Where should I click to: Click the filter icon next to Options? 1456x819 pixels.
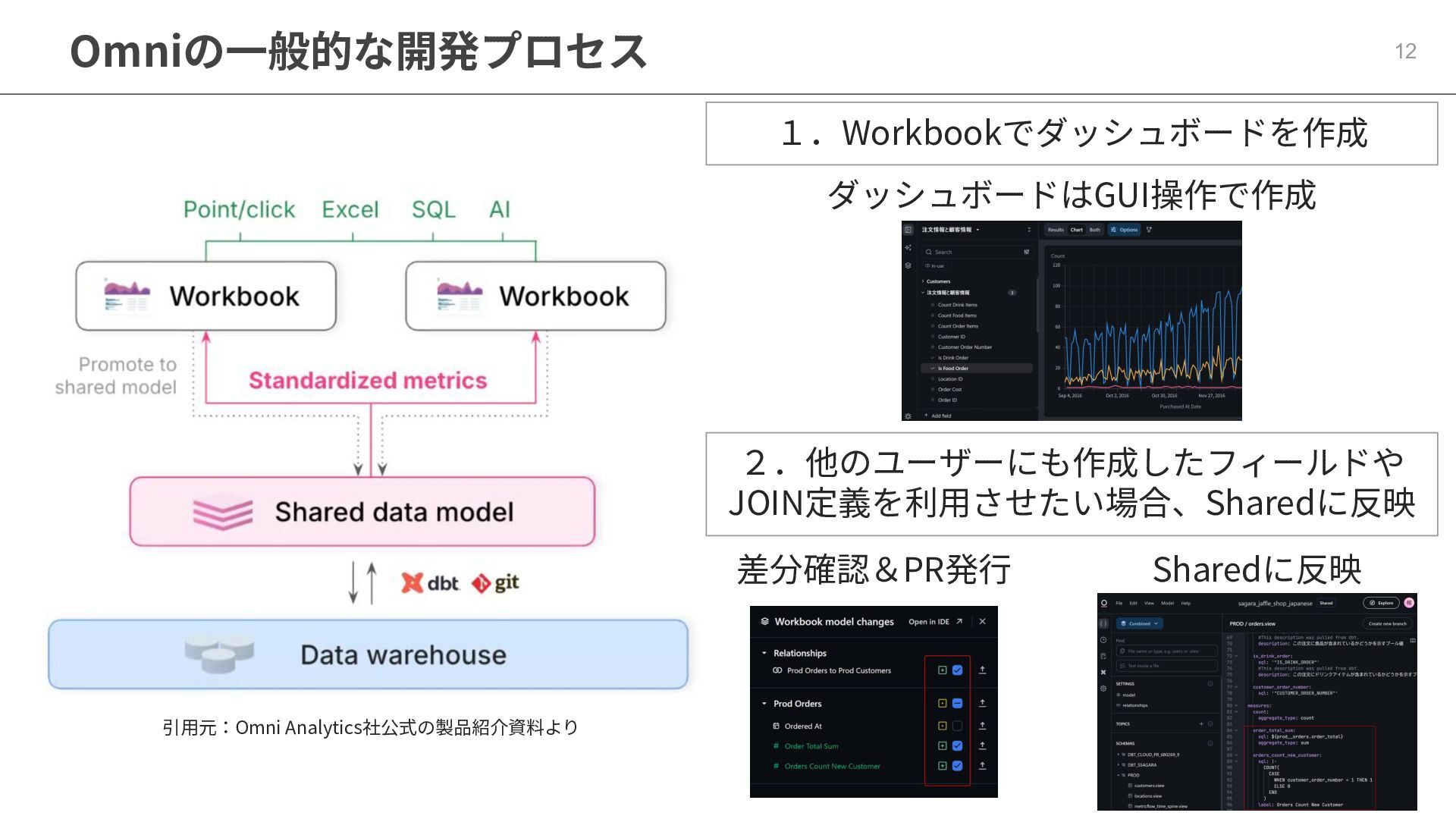1149,230
